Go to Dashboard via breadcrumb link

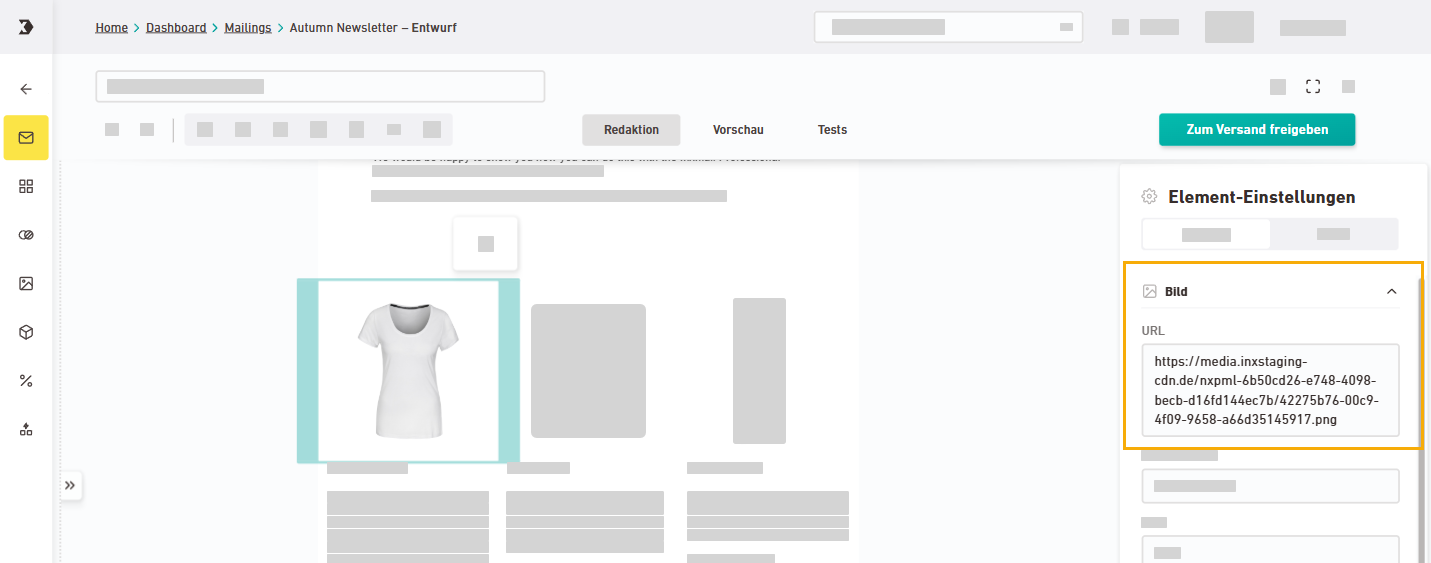[x=176, y=28]
